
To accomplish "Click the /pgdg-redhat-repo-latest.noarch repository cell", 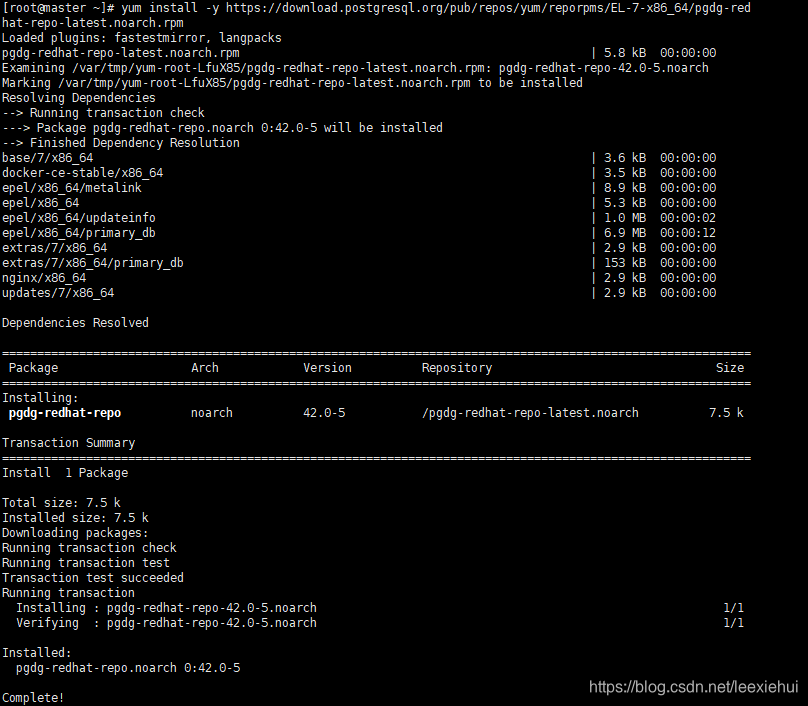I will coord(530,413).
